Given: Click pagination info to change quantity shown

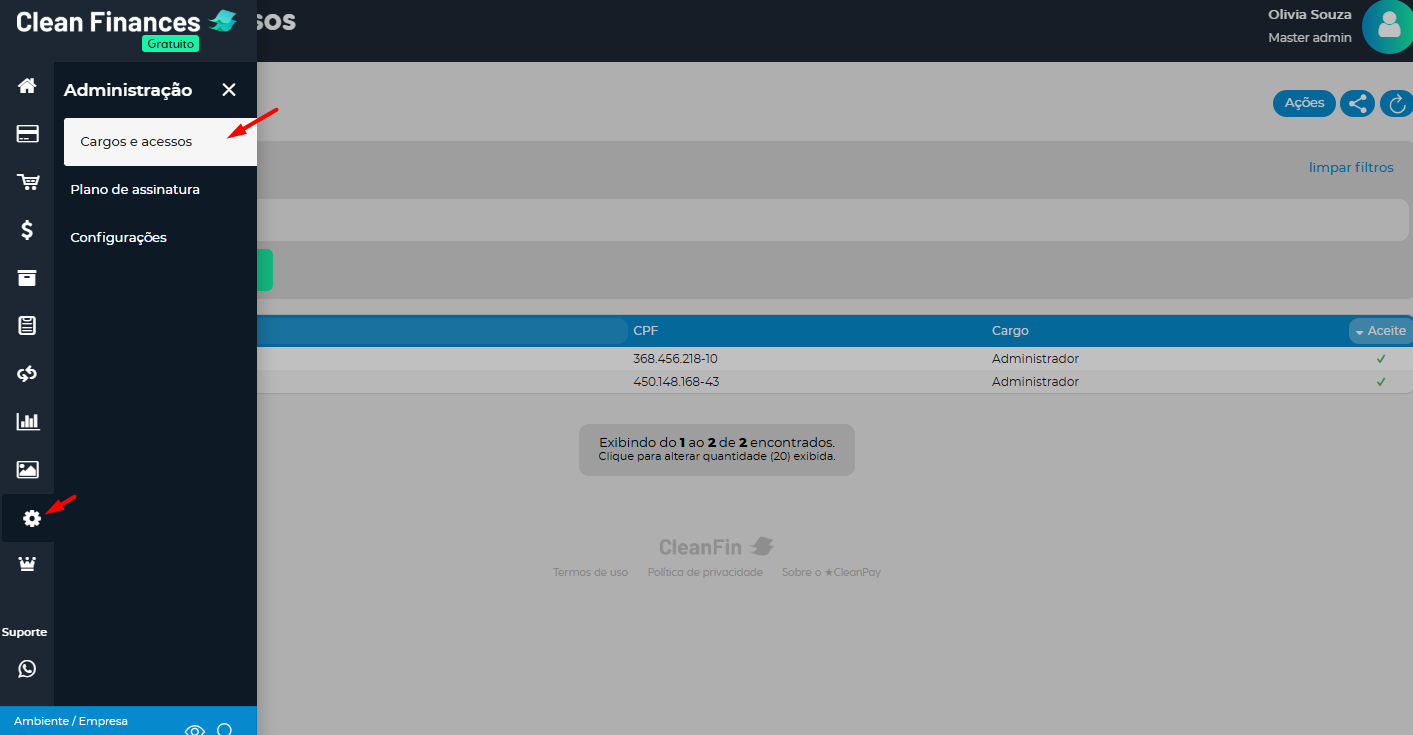Looking at the screenshot, I should pos(716,449).
